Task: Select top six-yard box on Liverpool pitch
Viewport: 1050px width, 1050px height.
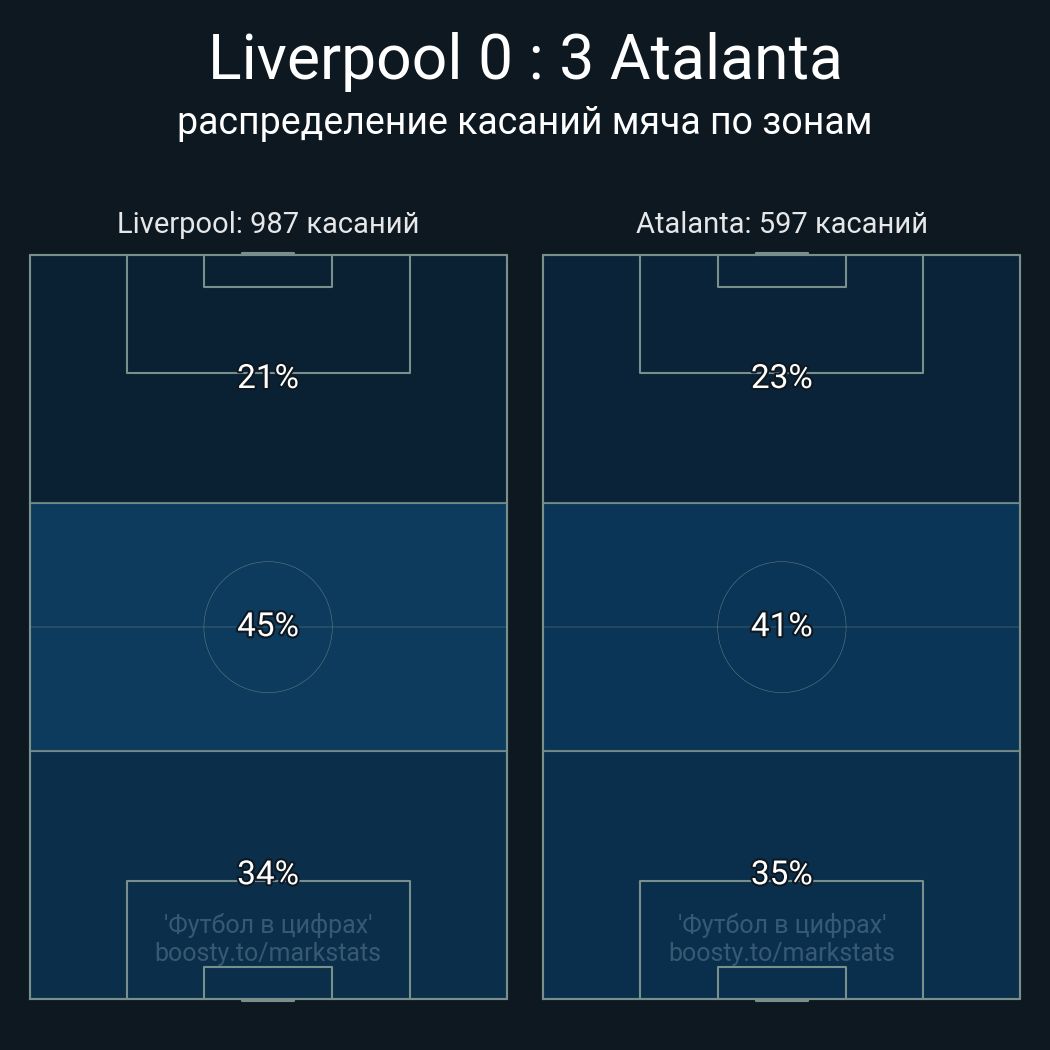Action: (268, 271)
